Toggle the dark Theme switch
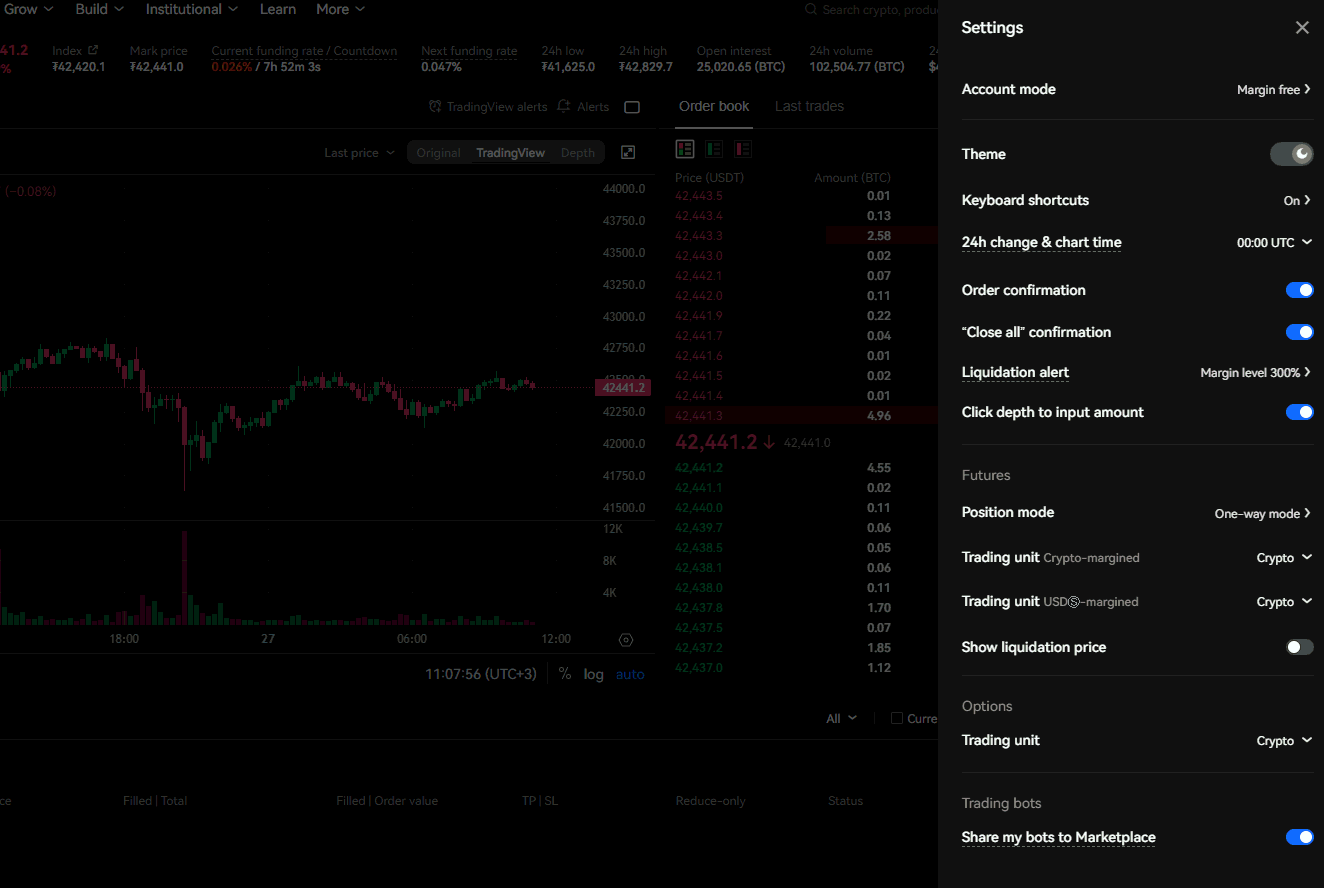1324x888 pixels. pos(1291,154)
